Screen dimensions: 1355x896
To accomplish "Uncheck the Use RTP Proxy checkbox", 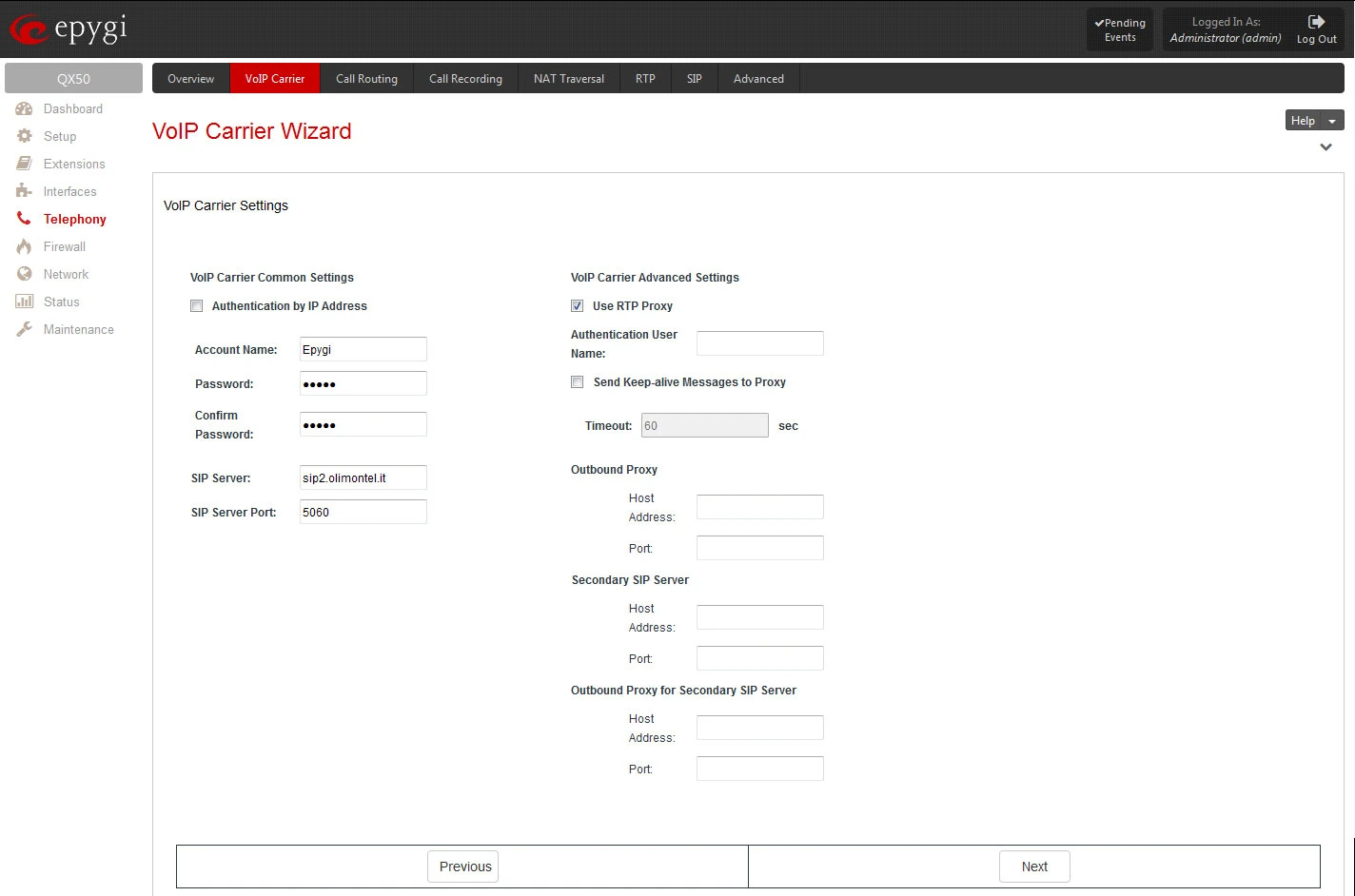I will click(578, 306).
